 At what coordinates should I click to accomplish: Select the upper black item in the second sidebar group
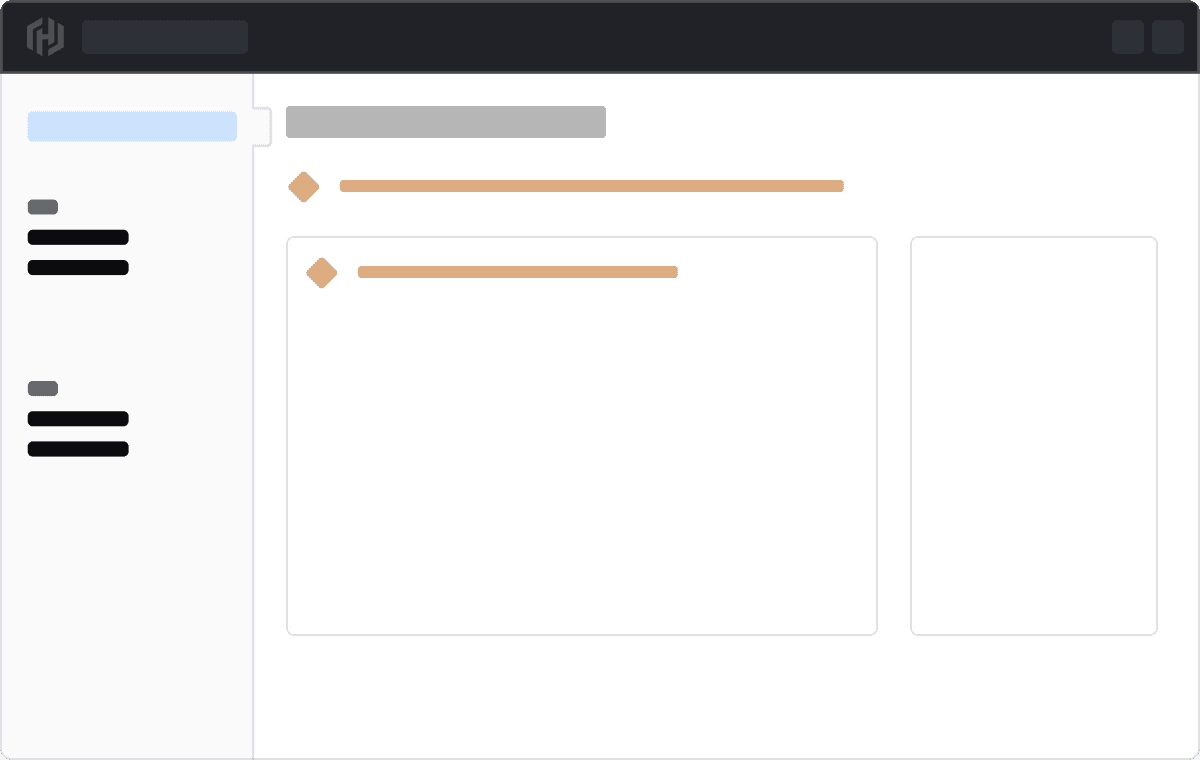pyautogui.click(x=78, y=419)
